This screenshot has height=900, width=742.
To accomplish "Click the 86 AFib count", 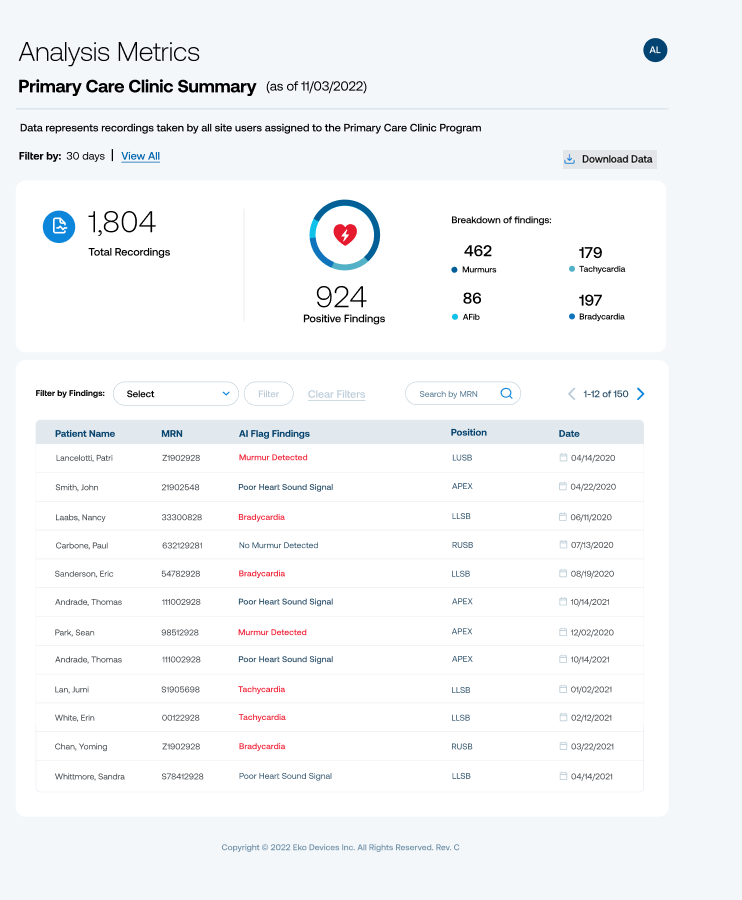I will [x=472, y=298].
